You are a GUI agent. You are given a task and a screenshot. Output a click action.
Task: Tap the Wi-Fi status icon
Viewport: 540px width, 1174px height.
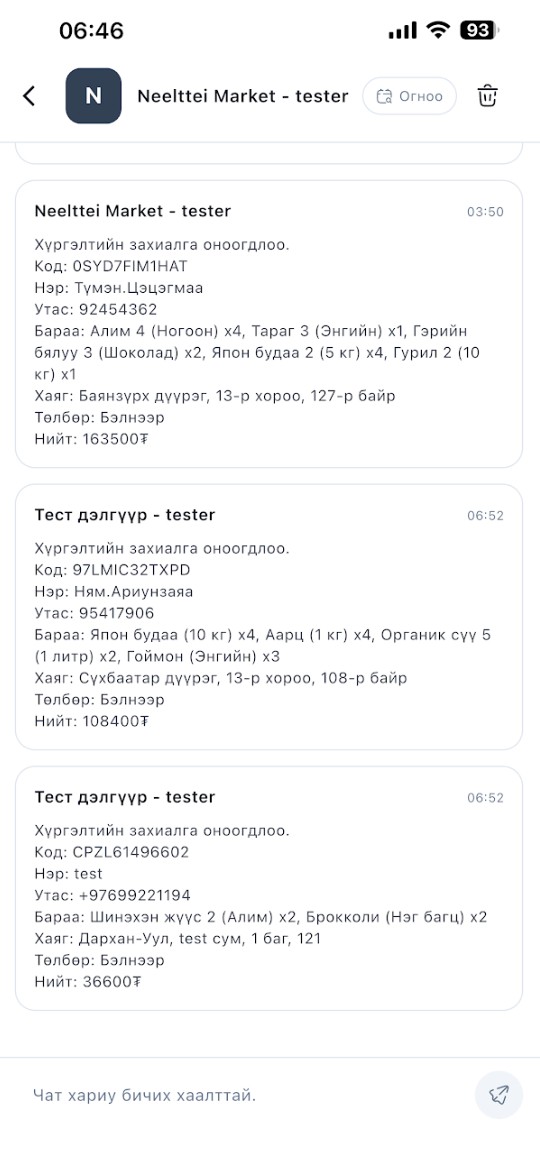point(436,31)
